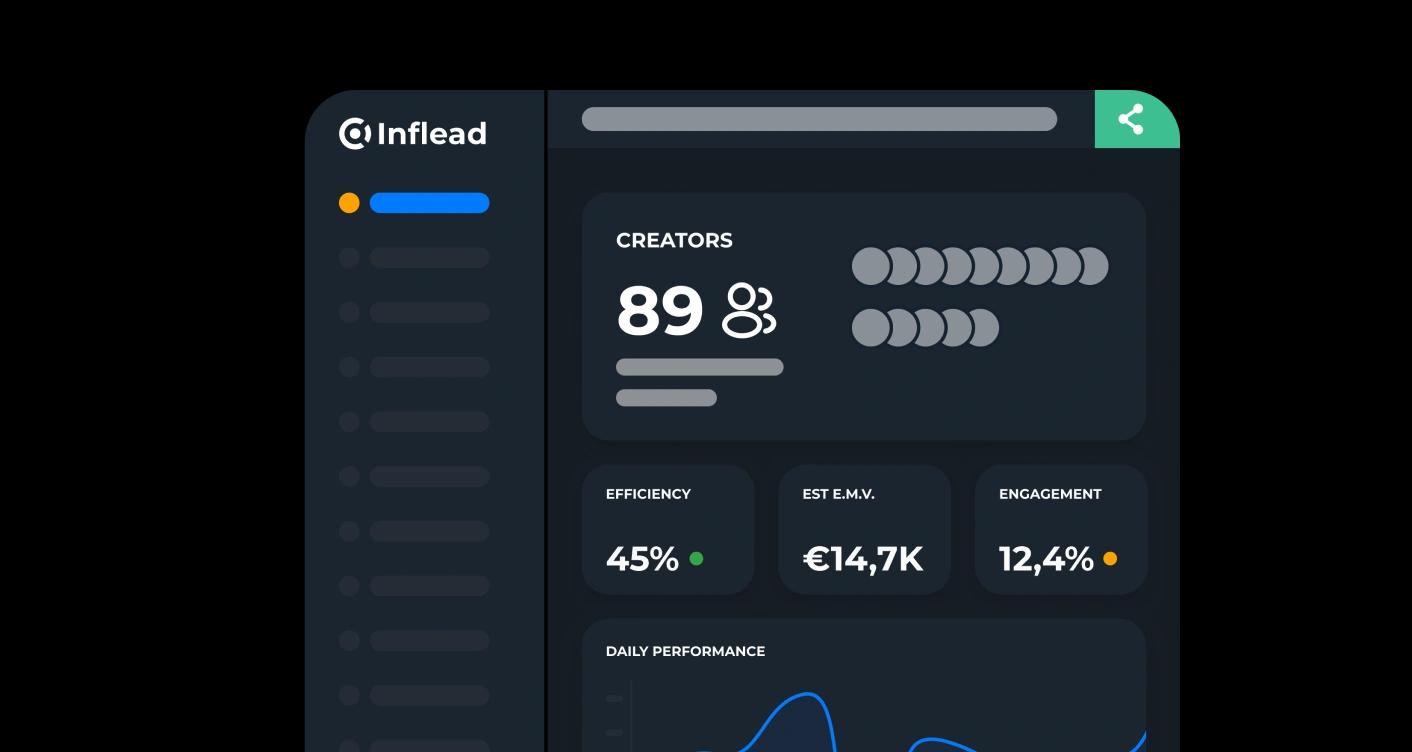This screenshot has height=752, width=1412.
Task: Select the first avatar in the second creators row
Action: [871, 328]
